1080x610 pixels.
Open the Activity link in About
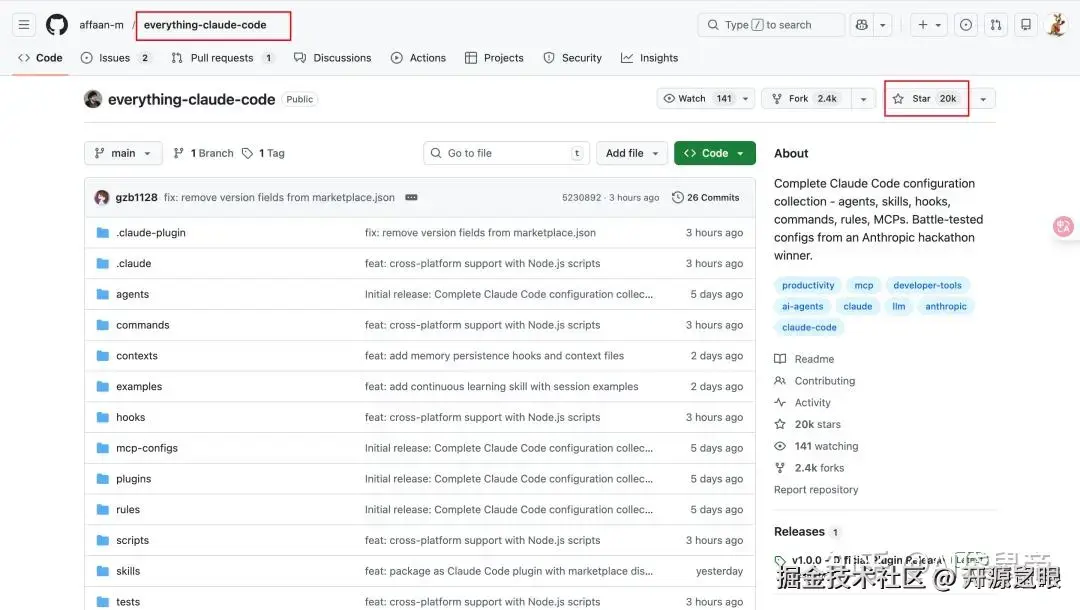802,403
